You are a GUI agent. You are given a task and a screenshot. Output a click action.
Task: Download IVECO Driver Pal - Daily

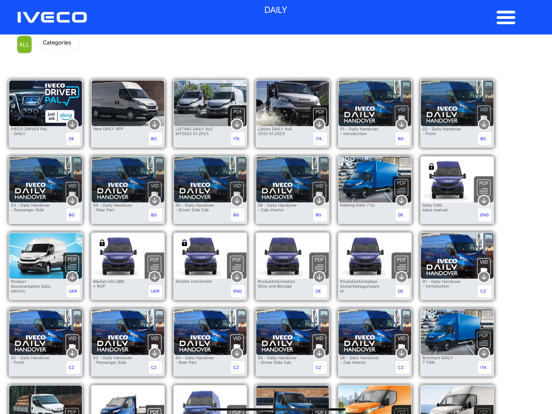73,124
